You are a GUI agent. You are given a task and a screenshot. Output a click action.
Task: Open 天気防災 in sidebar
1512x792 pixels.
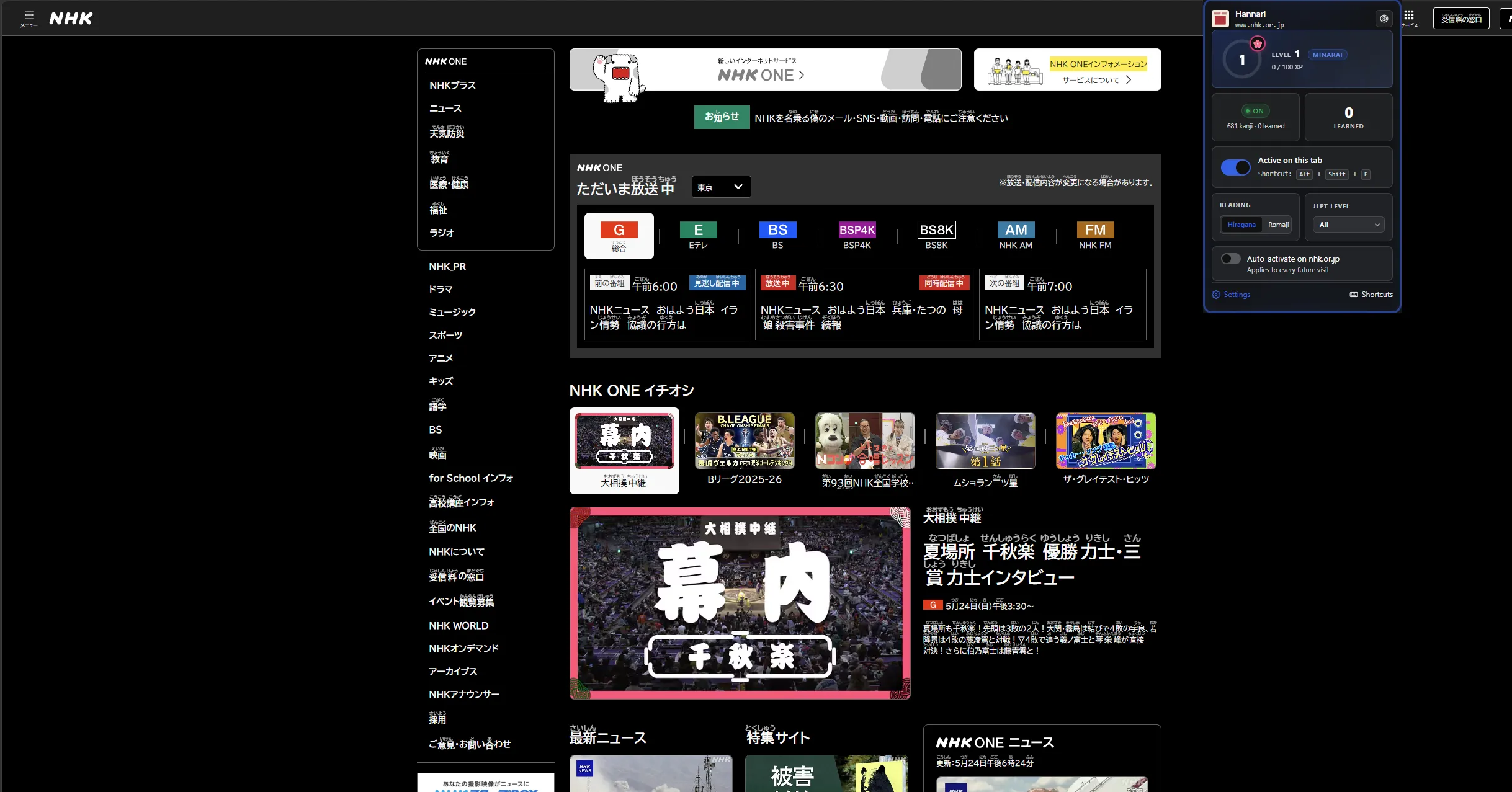pos(447,132)
